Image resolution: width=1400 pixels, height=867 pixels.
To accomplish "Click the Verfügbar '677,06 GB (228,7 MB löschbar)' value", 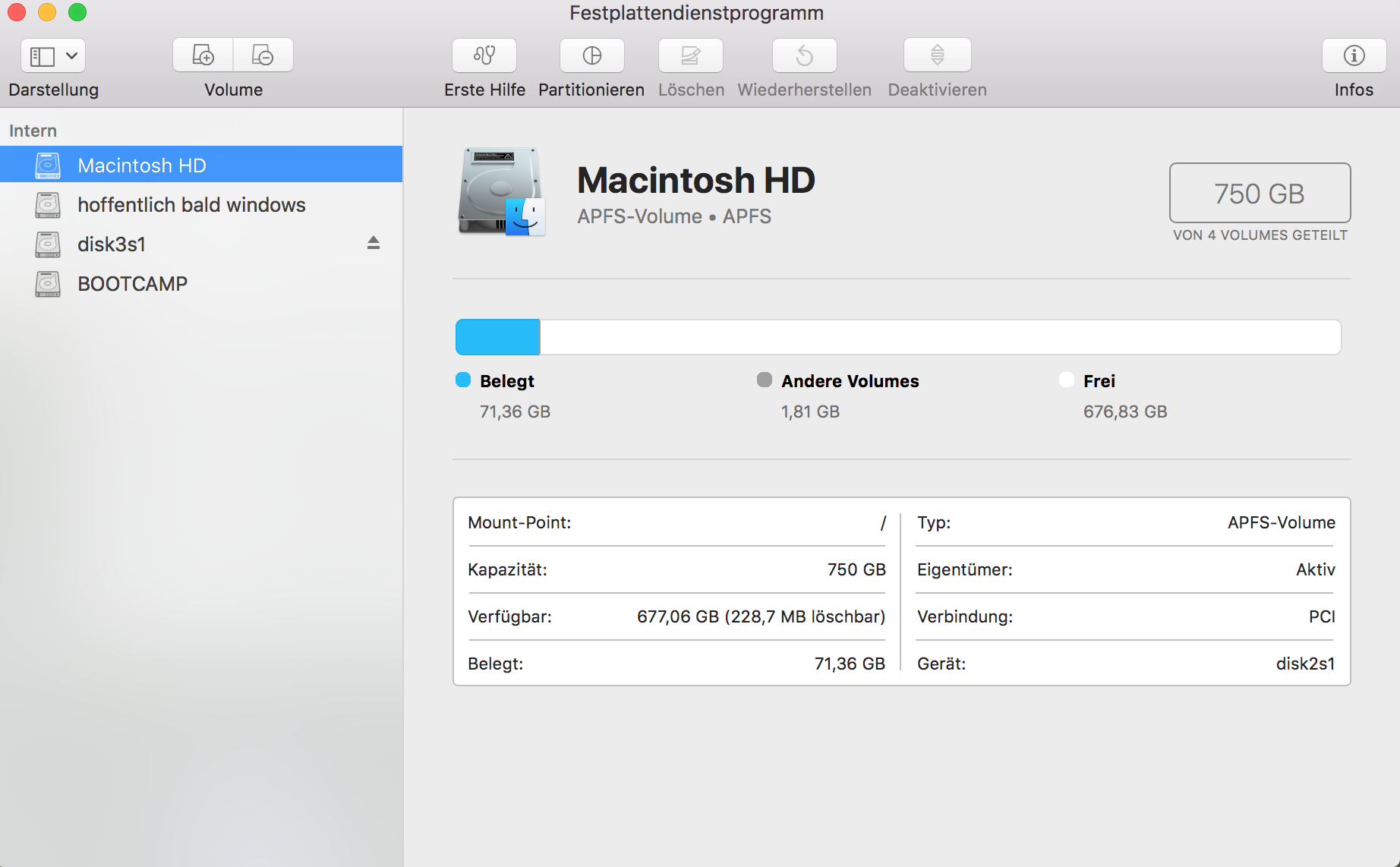I will tap(761, 616).
